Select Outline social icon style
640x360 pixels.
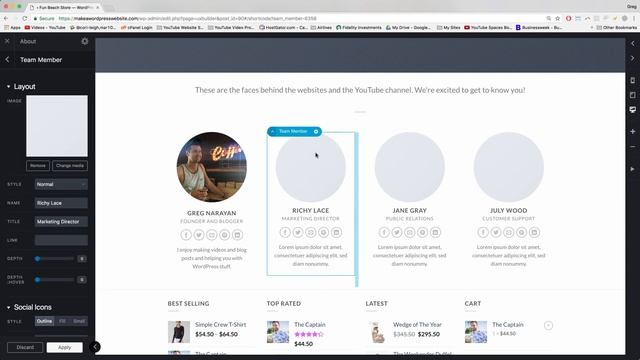tap(44, 321)
